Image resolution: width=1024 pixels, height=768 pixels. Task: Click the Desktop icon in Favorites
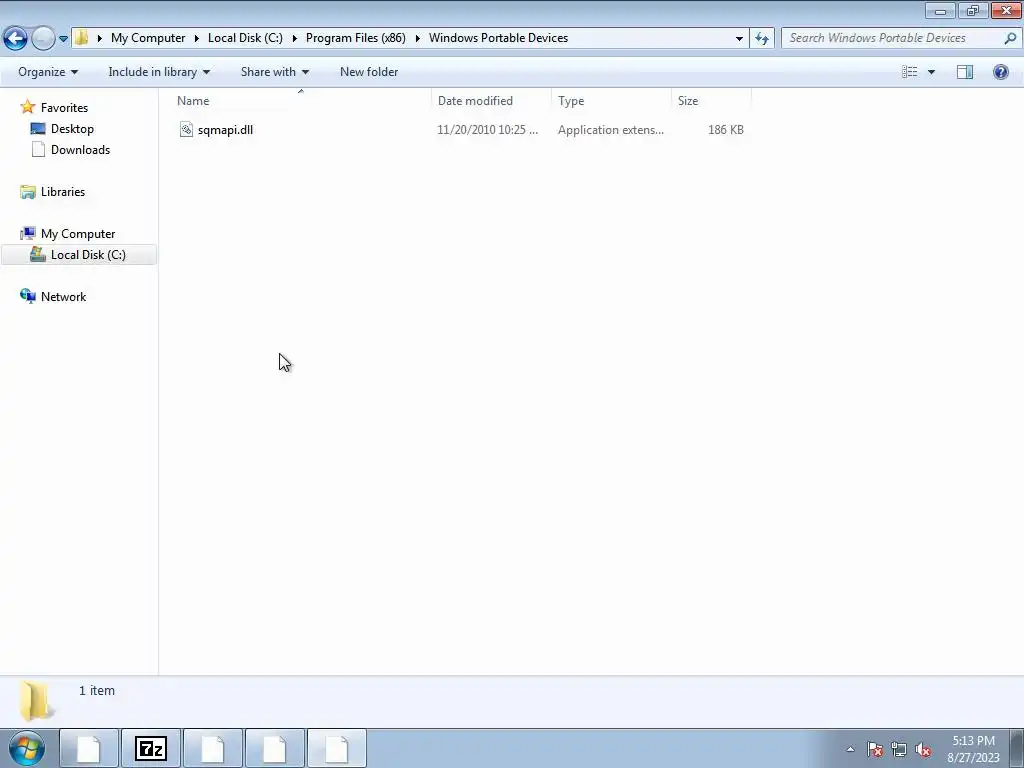tap(38, 129)
